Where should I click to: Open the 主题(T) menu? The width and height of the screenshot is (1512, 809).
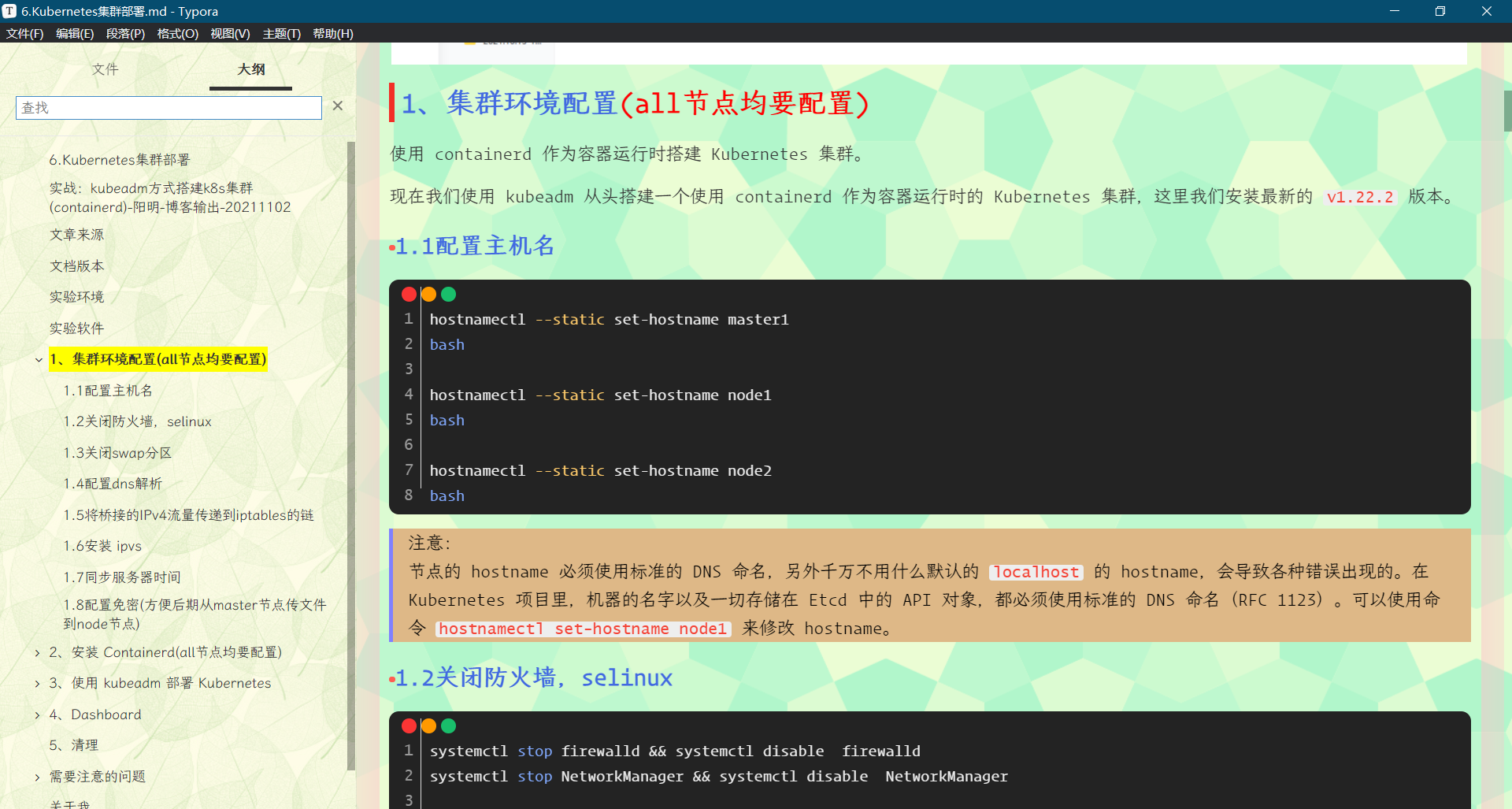281,33
